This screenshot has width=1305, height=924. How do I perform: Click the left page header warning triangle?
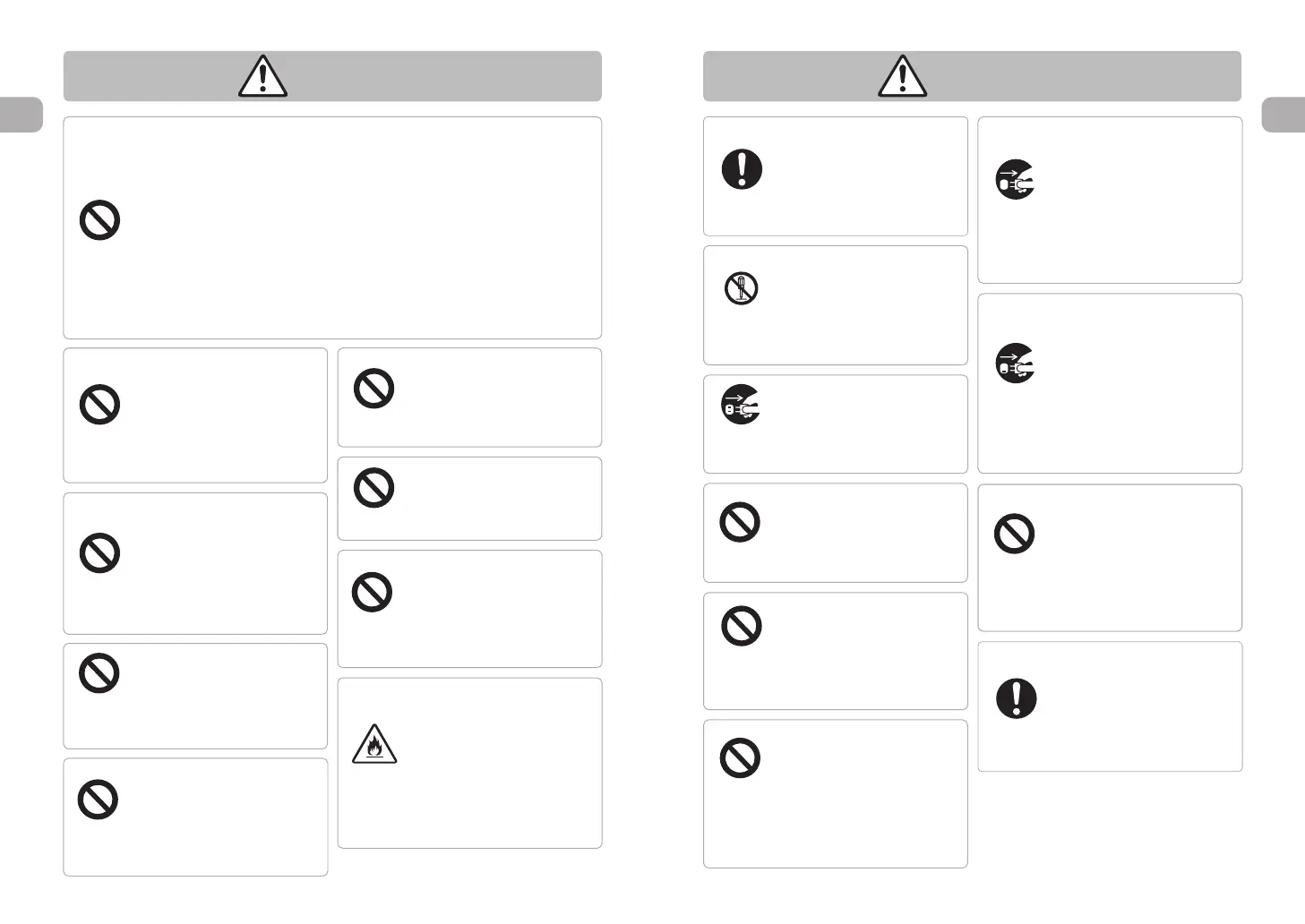pyautogui.click(x=262, y=76)
